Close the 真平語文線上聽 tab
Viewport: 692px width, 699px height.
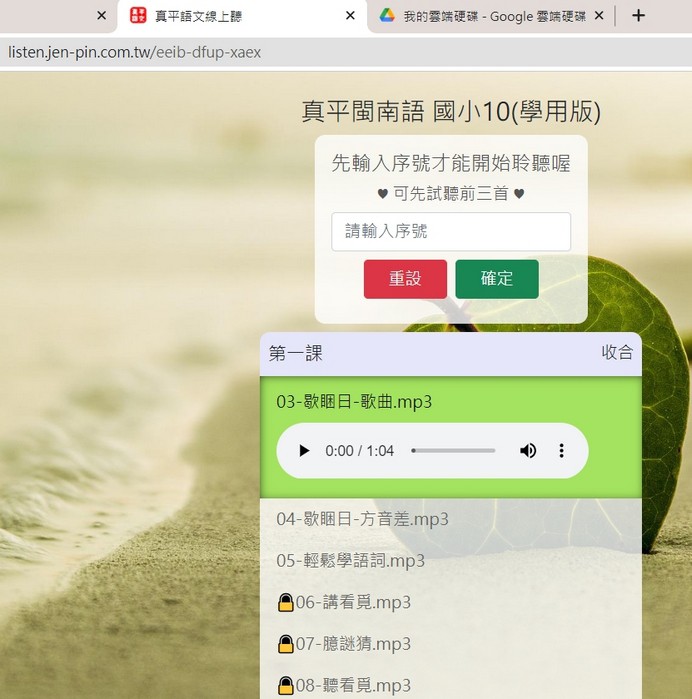pyautogui.click(x=349, y=16)
